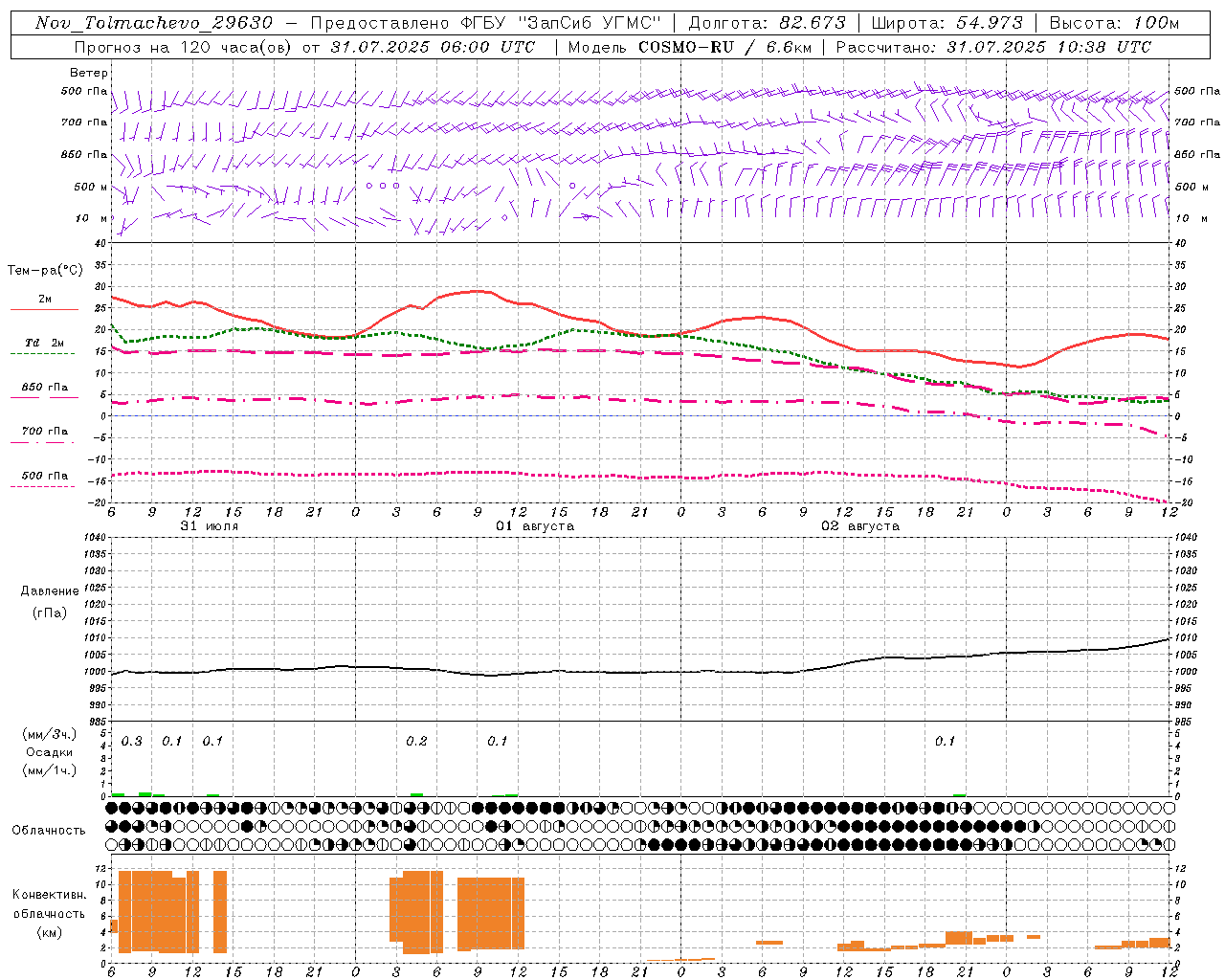
Task: Click the 01 августа date label
Action: (x=535, y=526)
